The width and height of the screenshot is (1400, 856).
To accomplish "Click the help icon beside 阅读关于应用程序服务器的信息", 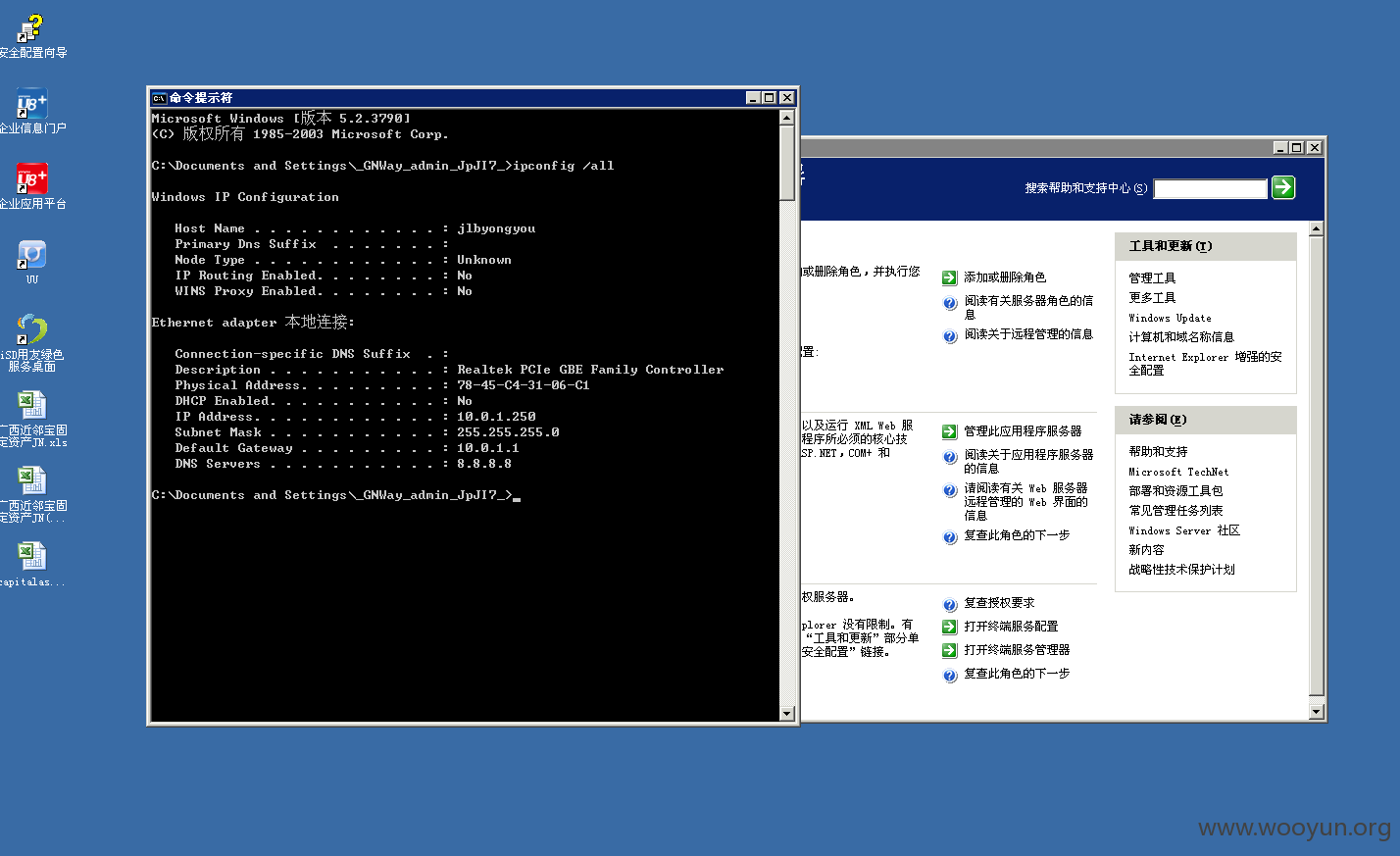I will point(950,457).
